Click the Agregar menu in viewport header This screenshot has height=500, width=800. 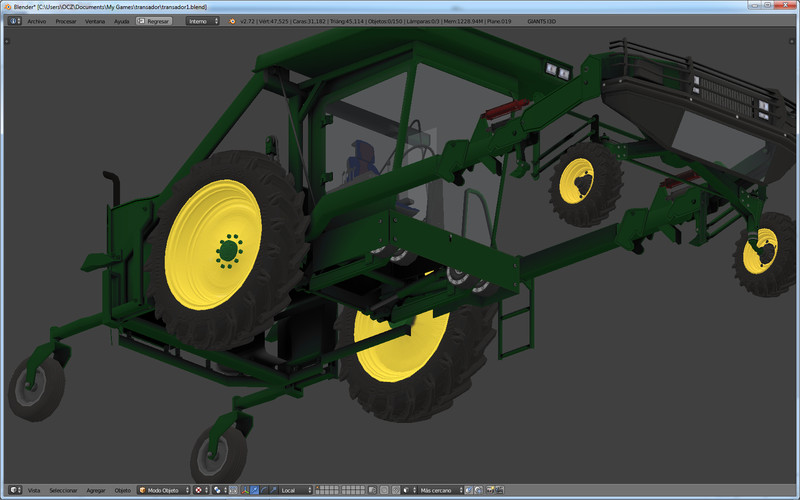click(96, 490)
